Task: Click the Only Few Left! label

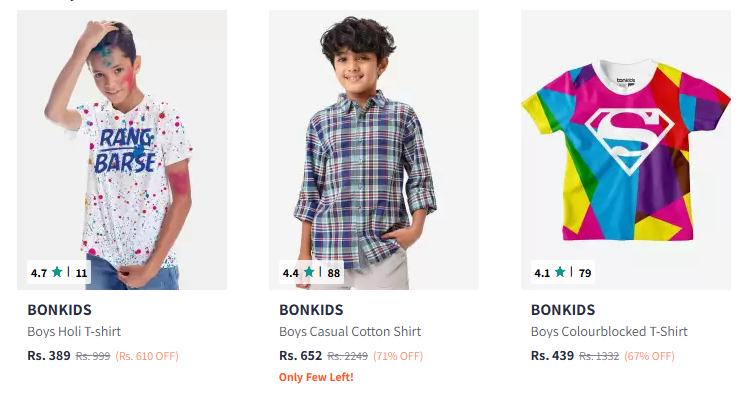Action: click(316, 377)
